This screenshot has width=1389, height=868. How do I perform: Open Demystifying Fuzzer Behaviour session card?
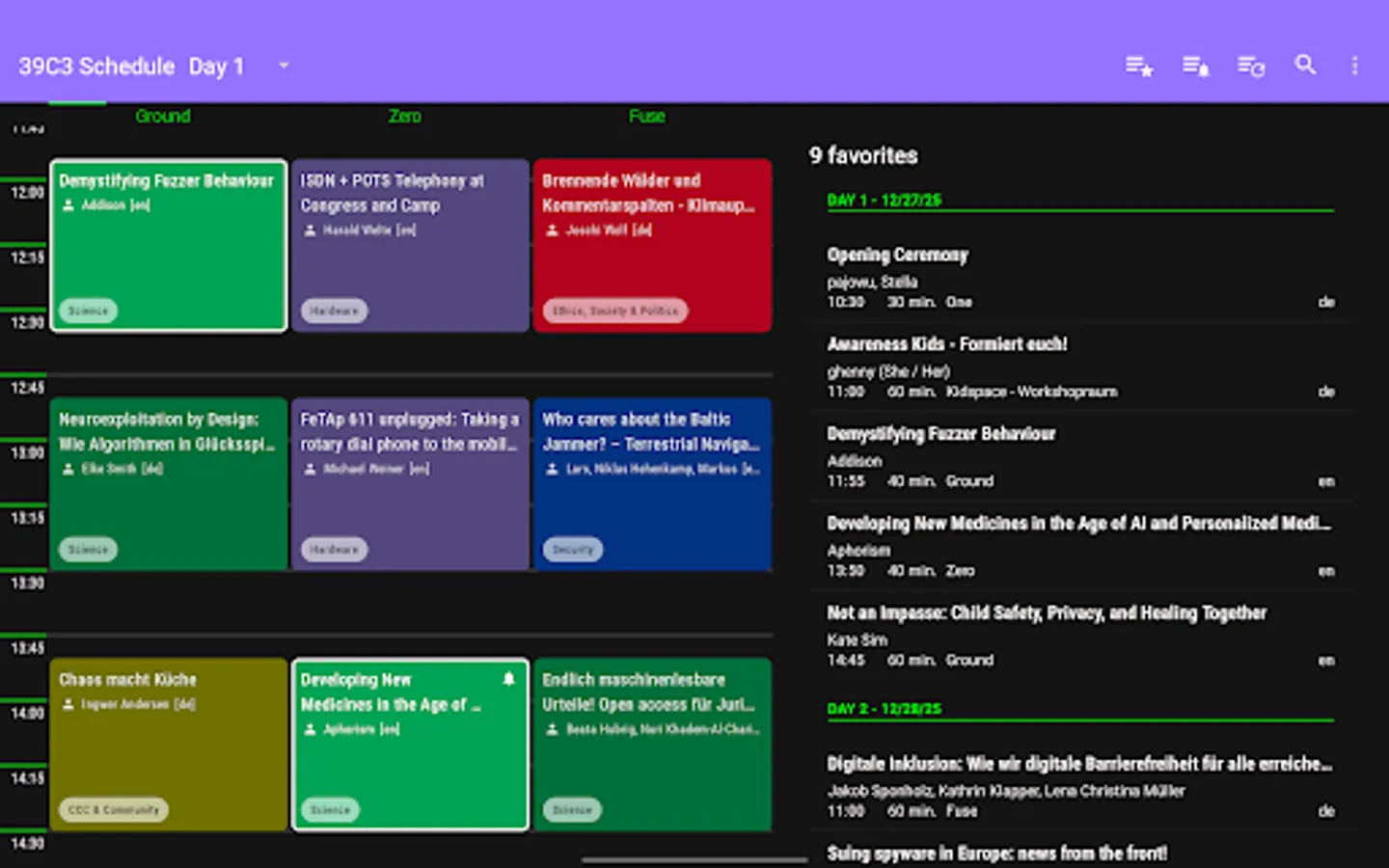pos(169,246)
